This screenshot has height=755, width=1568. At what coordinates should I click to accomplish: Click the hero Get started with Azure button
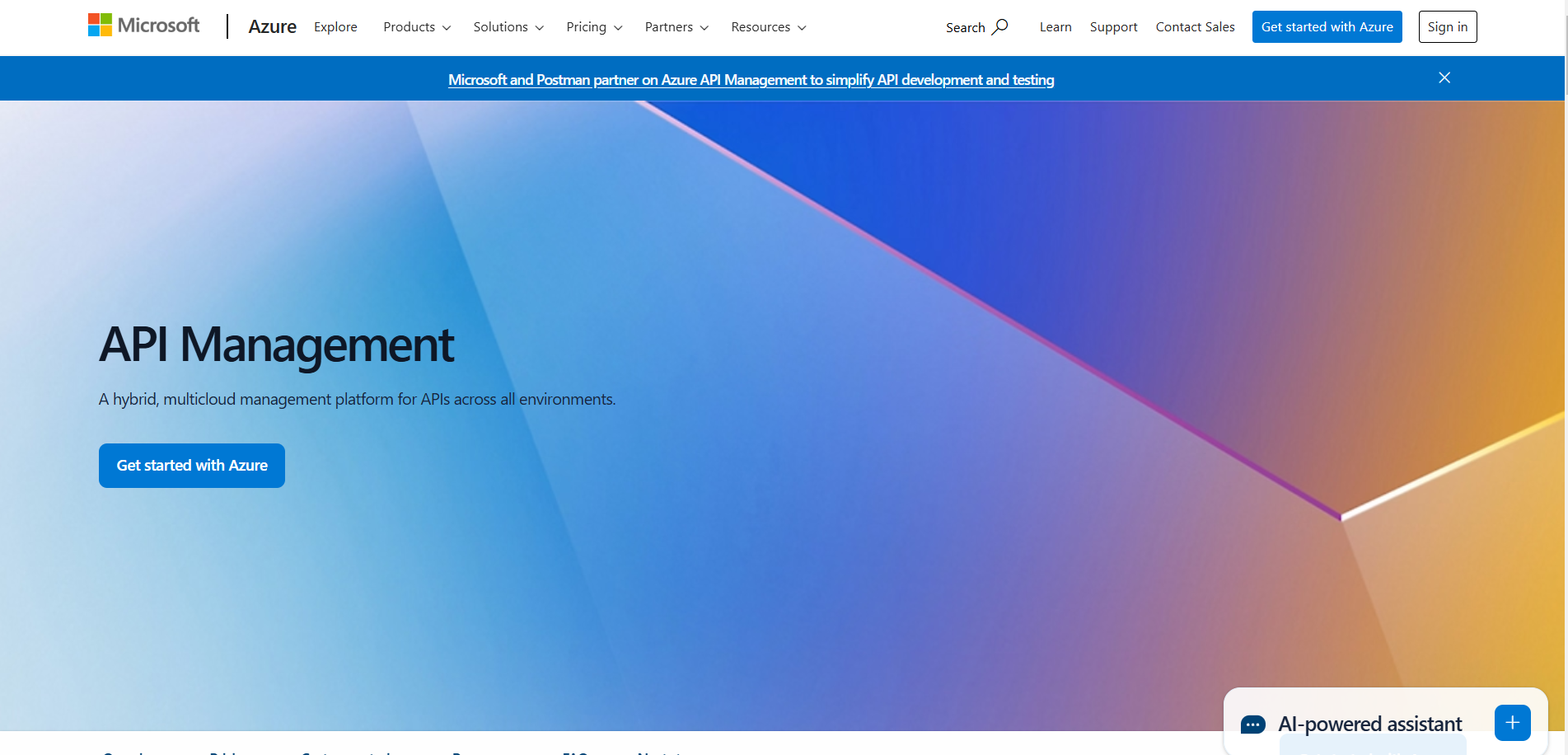[192, 466]
